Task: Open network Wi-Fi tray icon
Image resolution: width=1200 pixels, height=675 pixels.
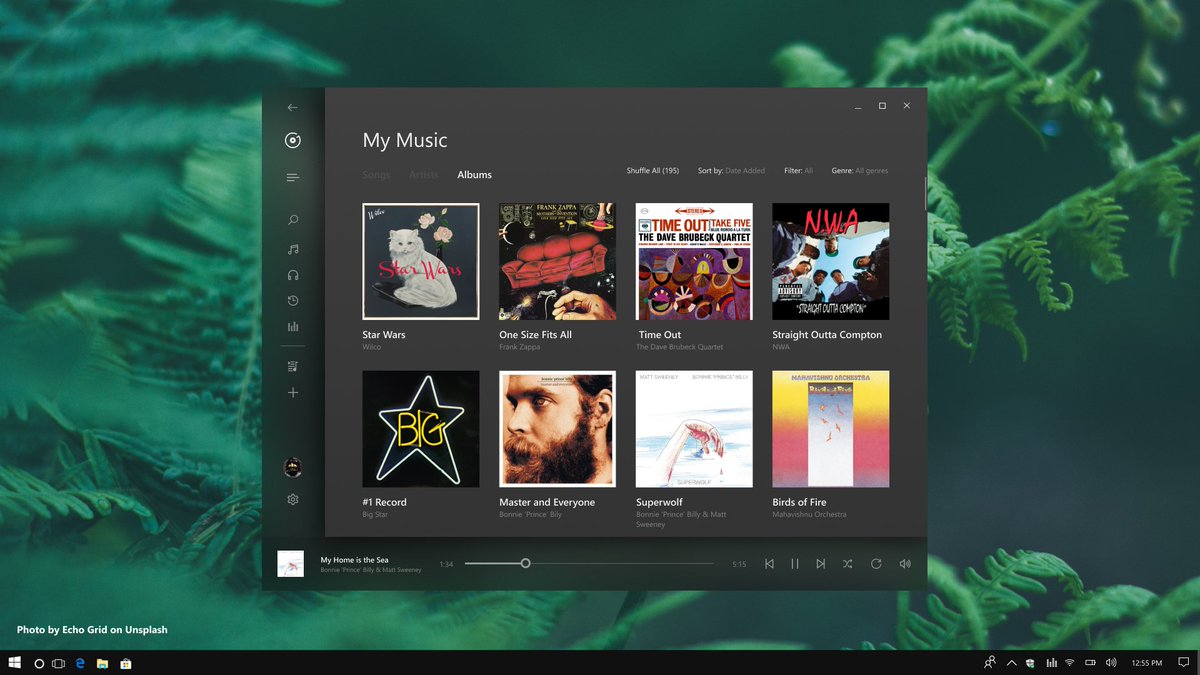Action: tap(1069, 663)
